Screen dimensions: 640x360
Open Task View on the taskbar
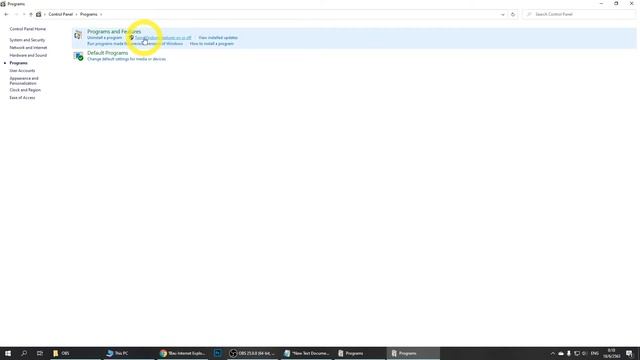40,353
